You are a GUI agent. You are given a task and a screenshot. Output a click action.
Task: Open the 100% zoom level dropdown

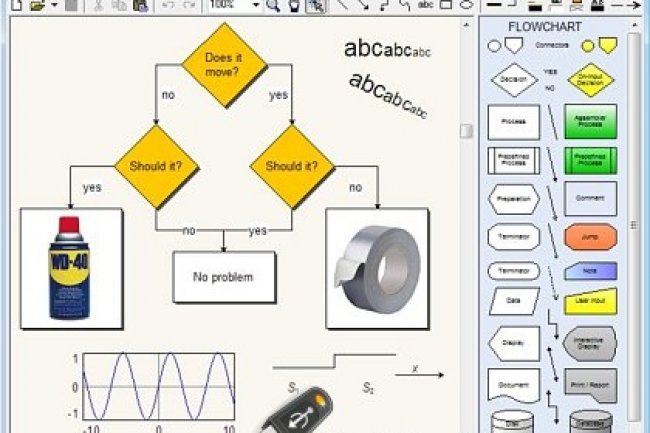(255, 6)
